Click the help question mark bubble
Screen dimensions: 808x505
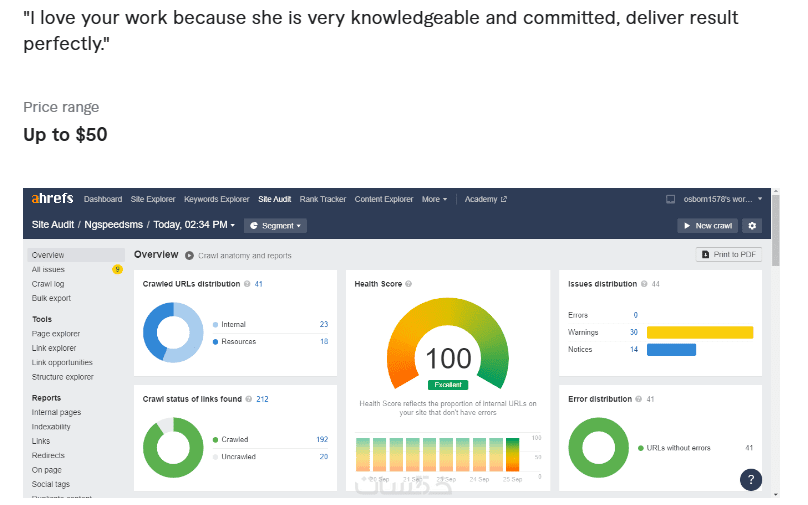[x=751, y=480]
